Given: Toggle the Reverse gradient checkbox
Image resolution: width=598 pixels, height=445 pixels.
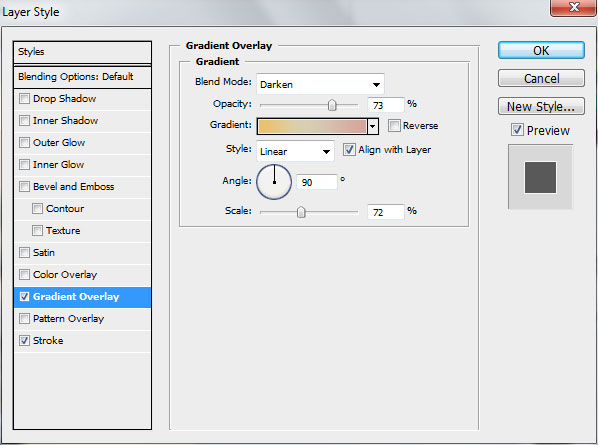Looking at the screenshot, I should 394,125.
